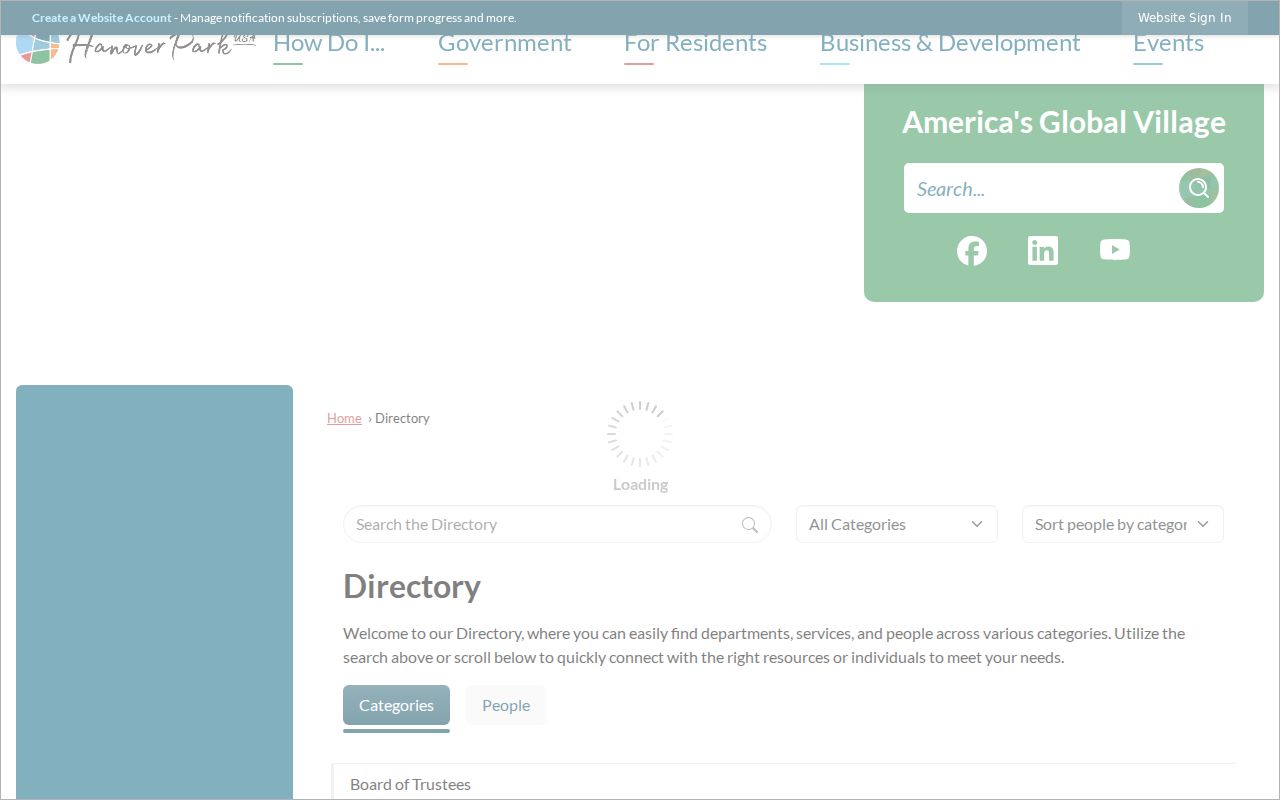Open the LinkedIn page icon

click(x=1043, y=251)
